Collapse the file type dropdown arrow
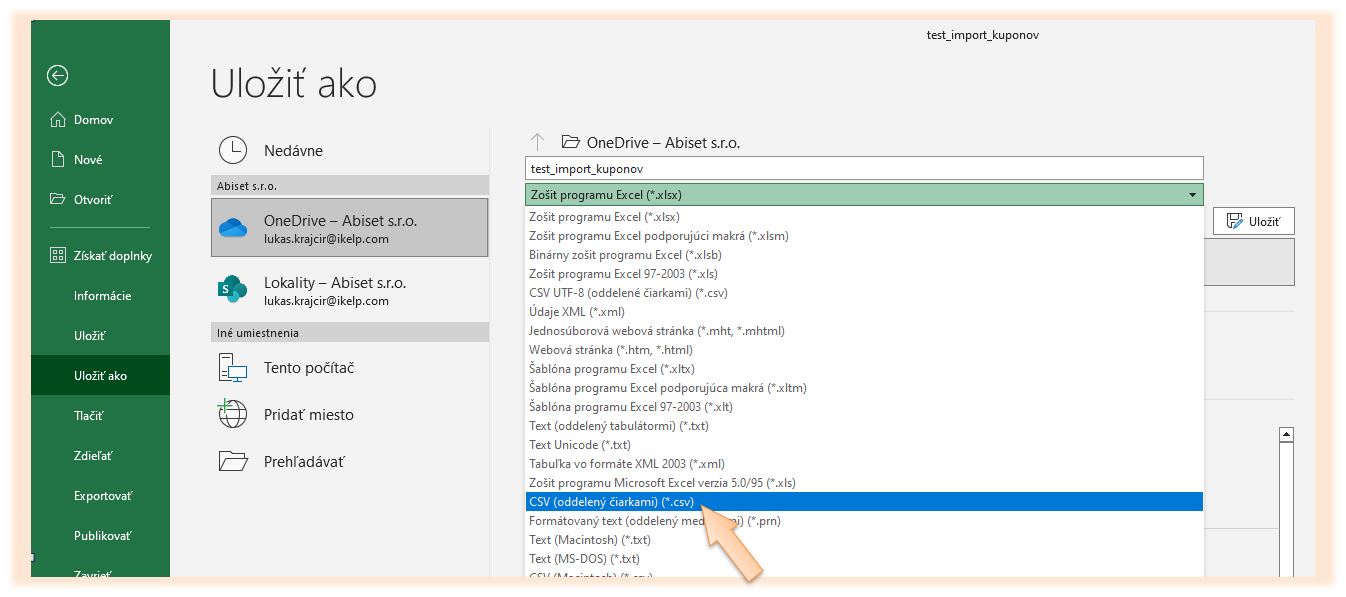 click(x=1191, y=195)
